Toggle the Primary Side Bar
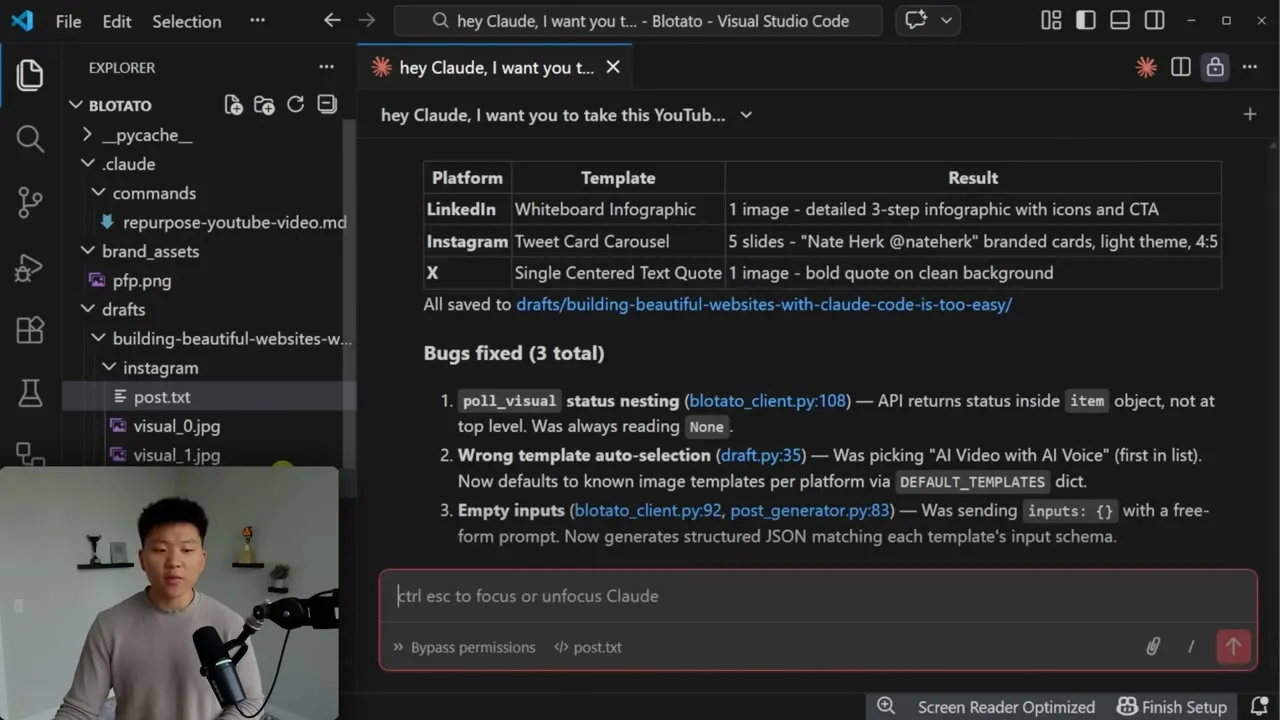 [1086, 20]
